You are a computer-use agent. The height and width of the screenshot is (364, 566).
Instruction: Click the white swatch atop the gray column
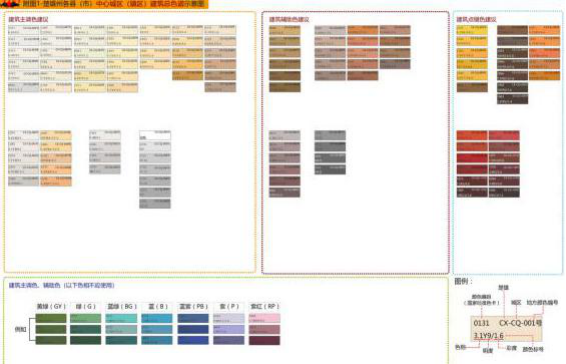click(x=155, y=135)
